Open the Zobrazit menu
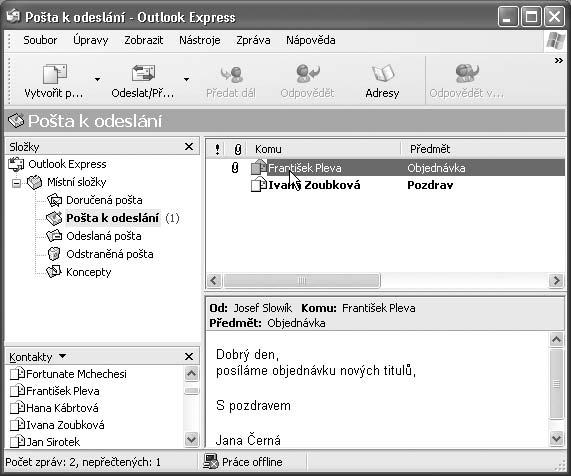Screen dimensions: 571x476 (x=143, y=40)
